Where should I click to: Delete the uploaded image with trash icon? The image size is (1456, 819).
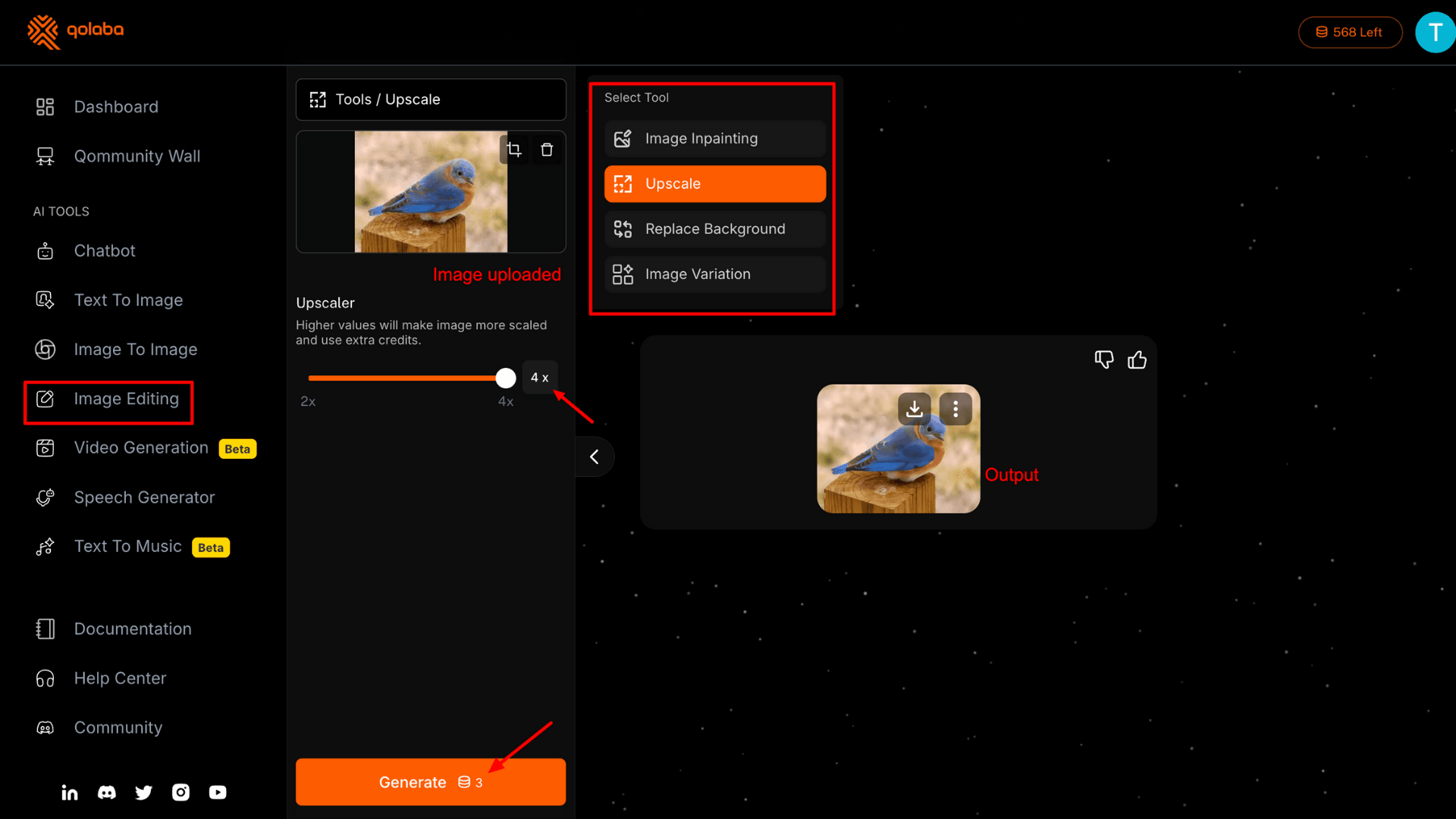[547, 149]
